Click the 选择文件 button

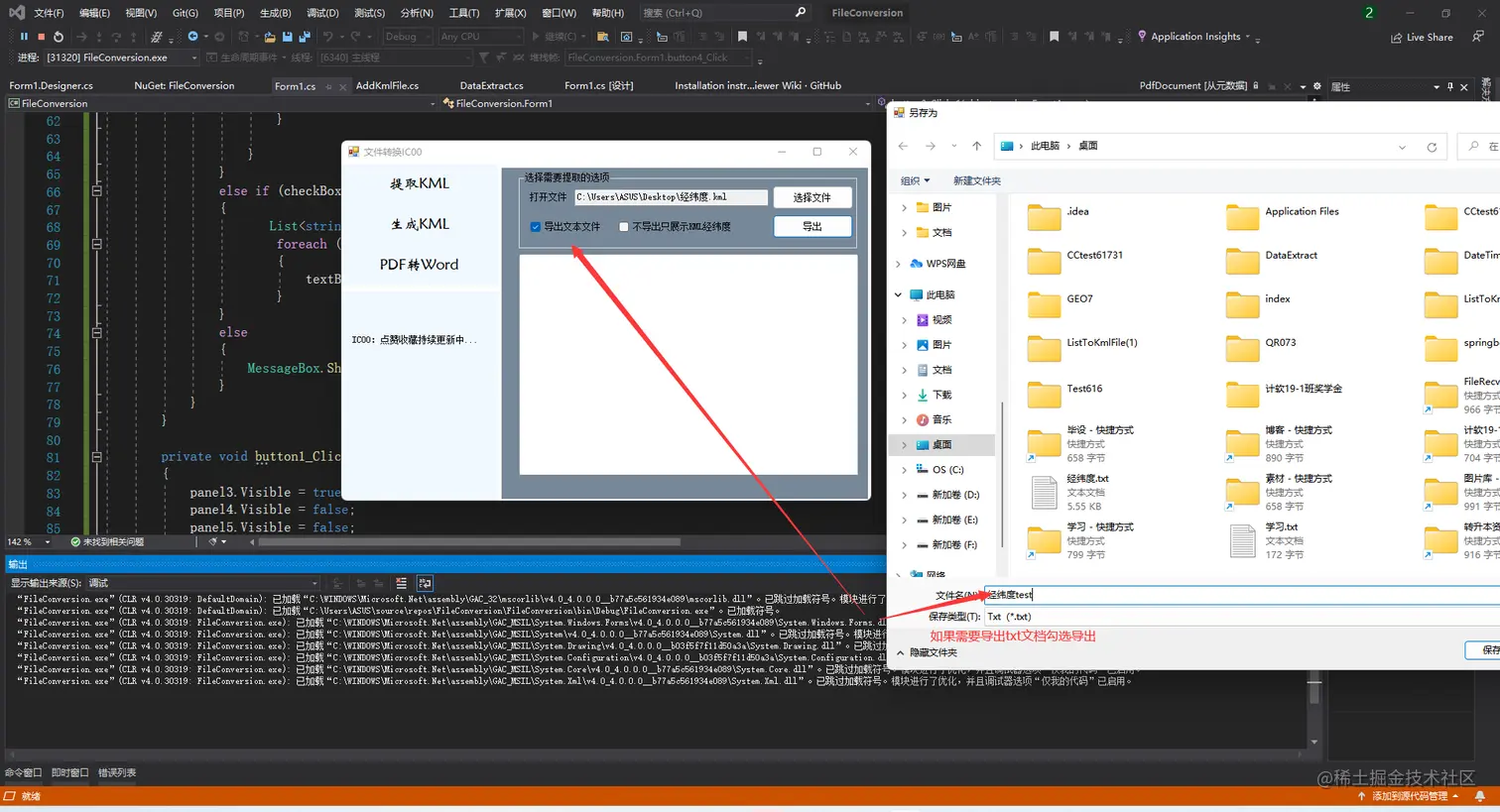pos(812,197)
